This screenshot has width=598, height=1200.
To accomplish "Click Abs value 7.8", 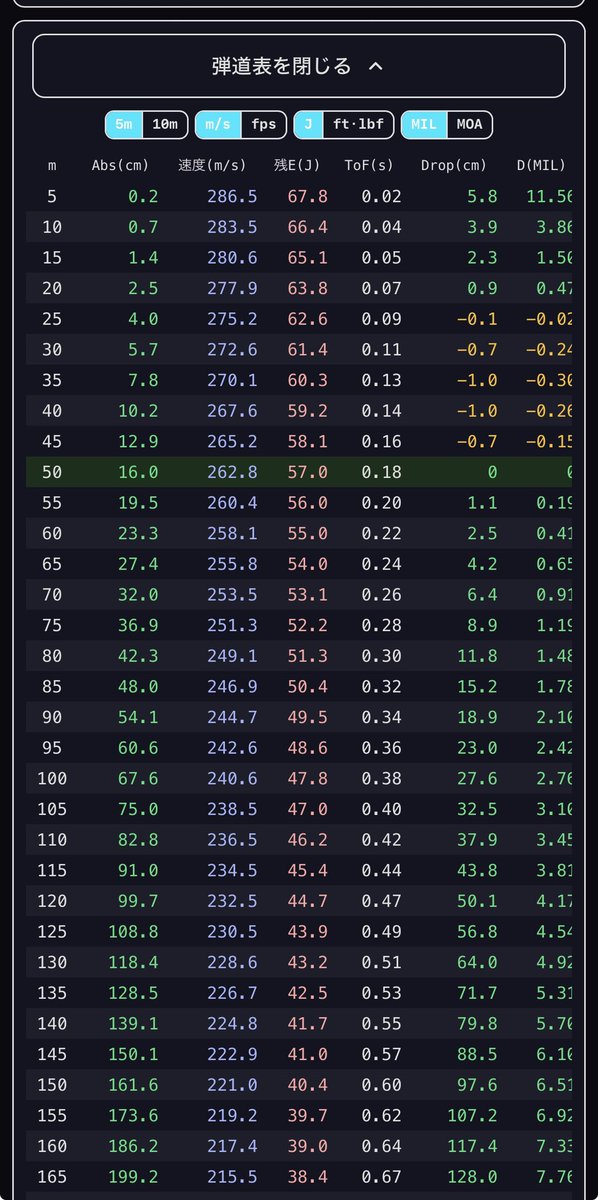I will click(143, 382).
